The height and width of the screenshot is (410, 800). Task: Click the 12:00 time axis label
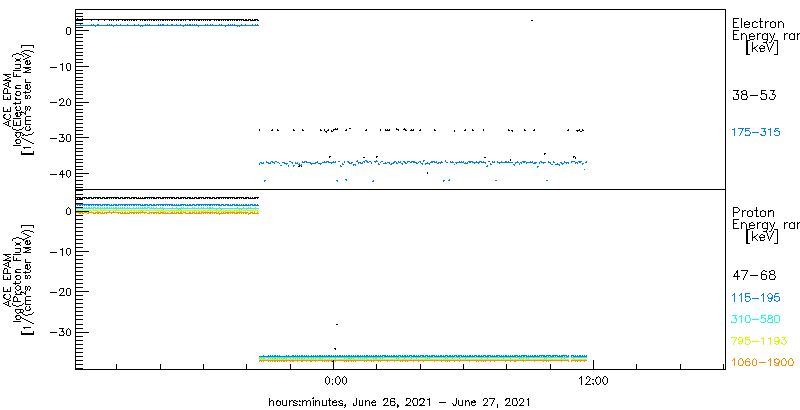tap(595, 380)
